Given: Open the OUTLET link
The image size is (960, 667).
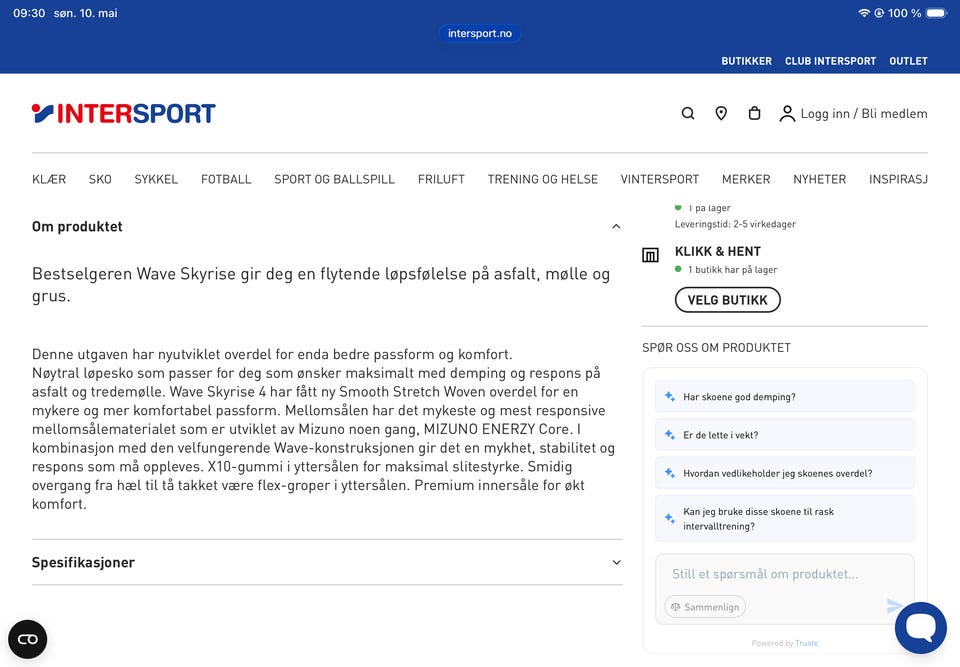Looking at the screenshot, I should coord(909,61).
